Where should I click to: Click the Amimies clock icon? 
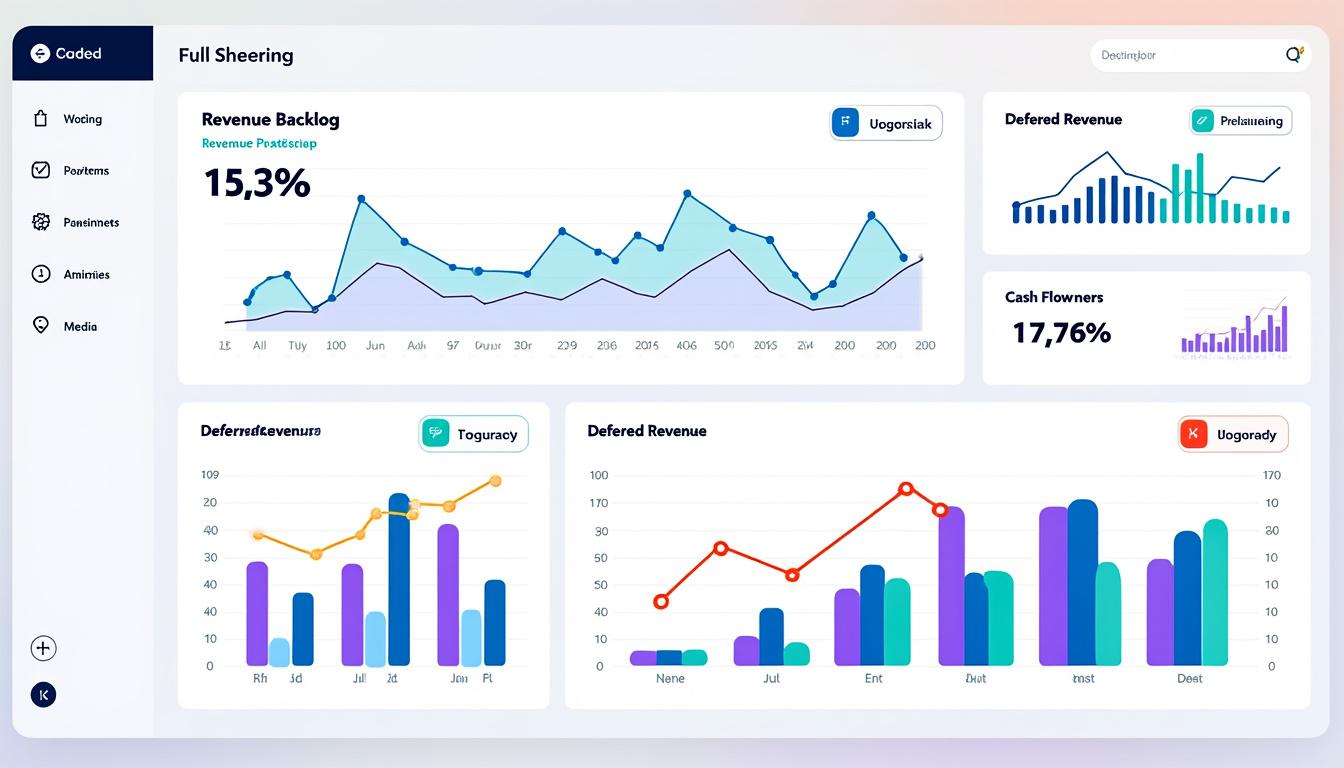(41, 274)
